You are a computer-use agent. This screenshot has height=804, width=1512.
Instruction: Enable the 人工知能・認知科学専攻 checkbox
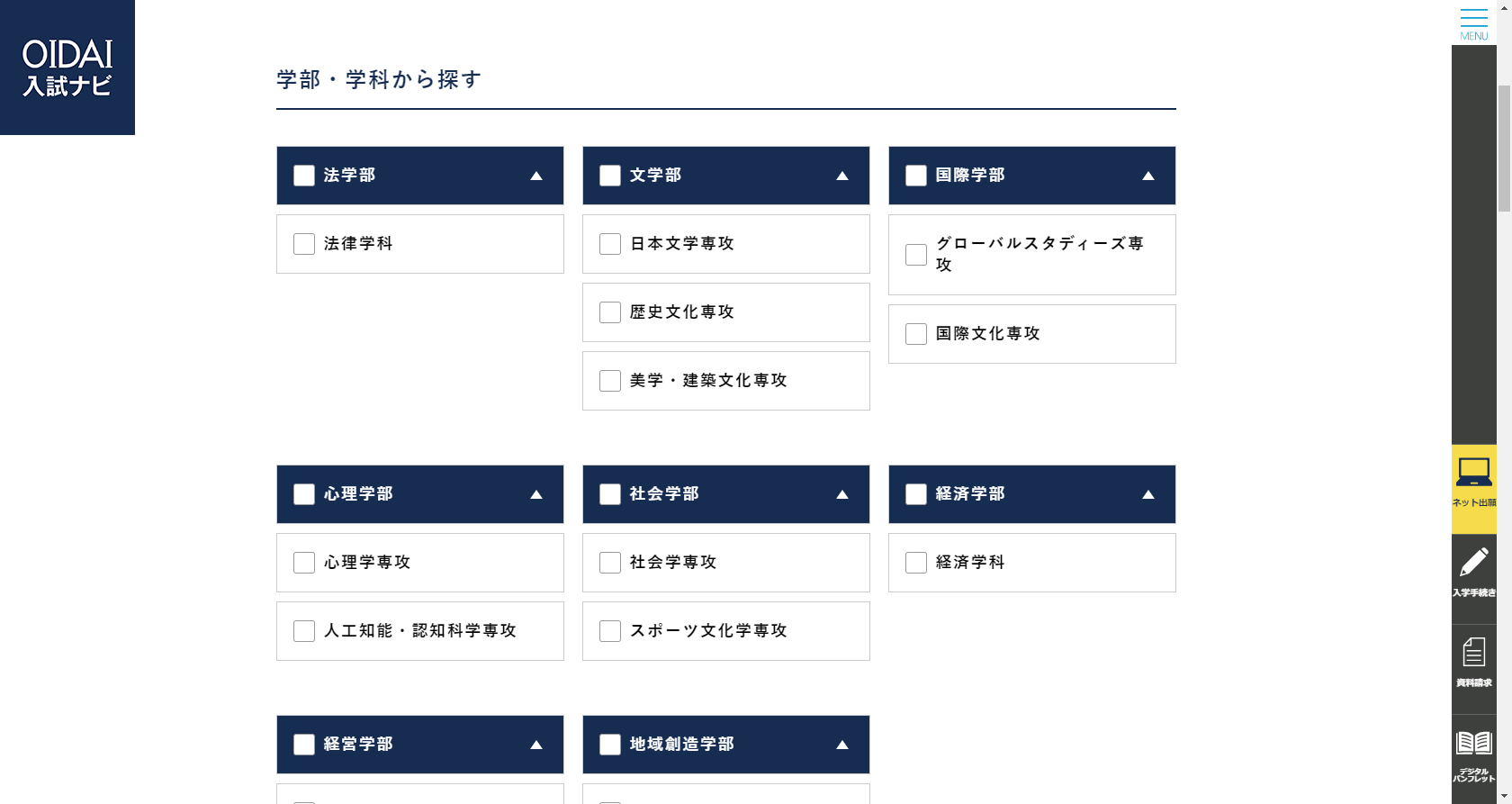[x=304, y=631]
